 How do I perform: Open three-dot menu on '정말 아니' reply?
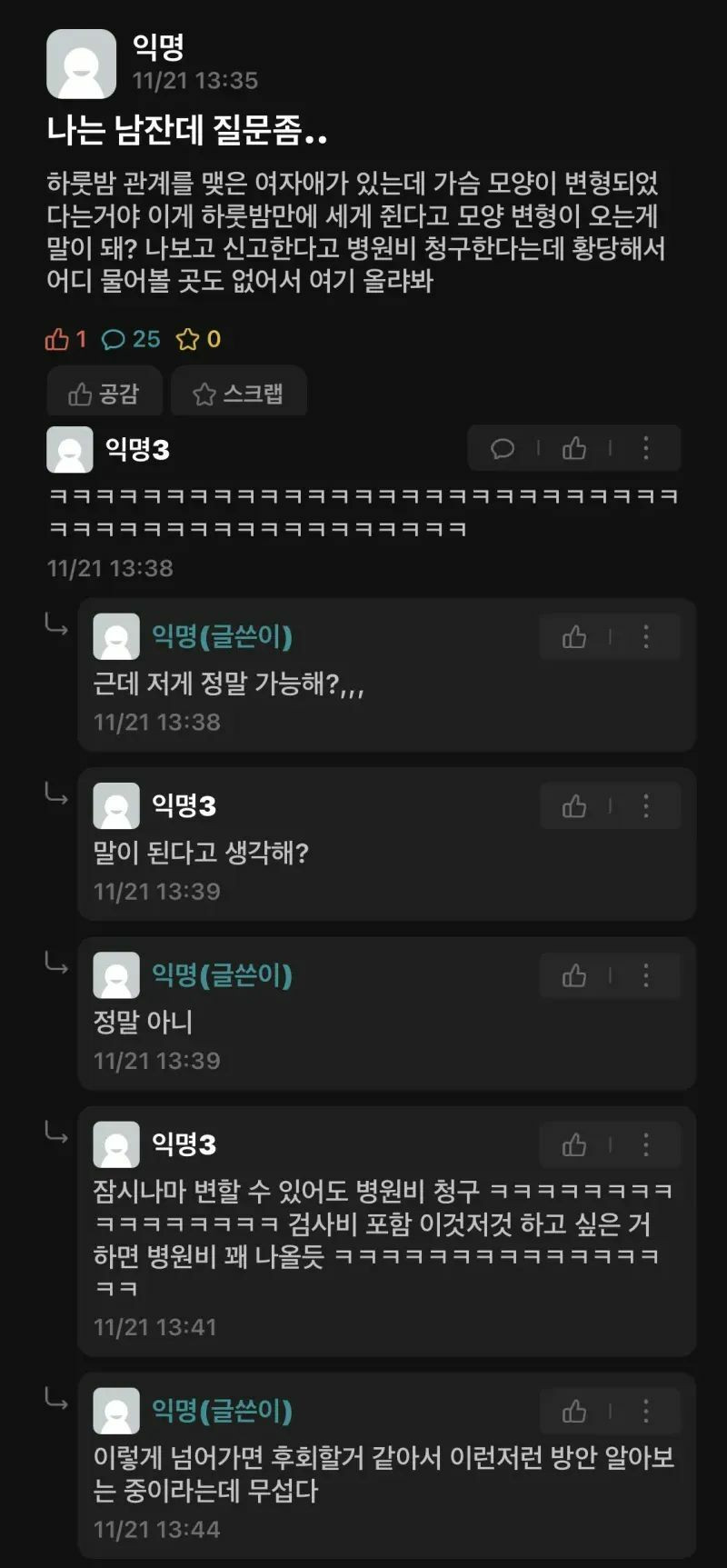pyautogui.click(x=646, y=976)
